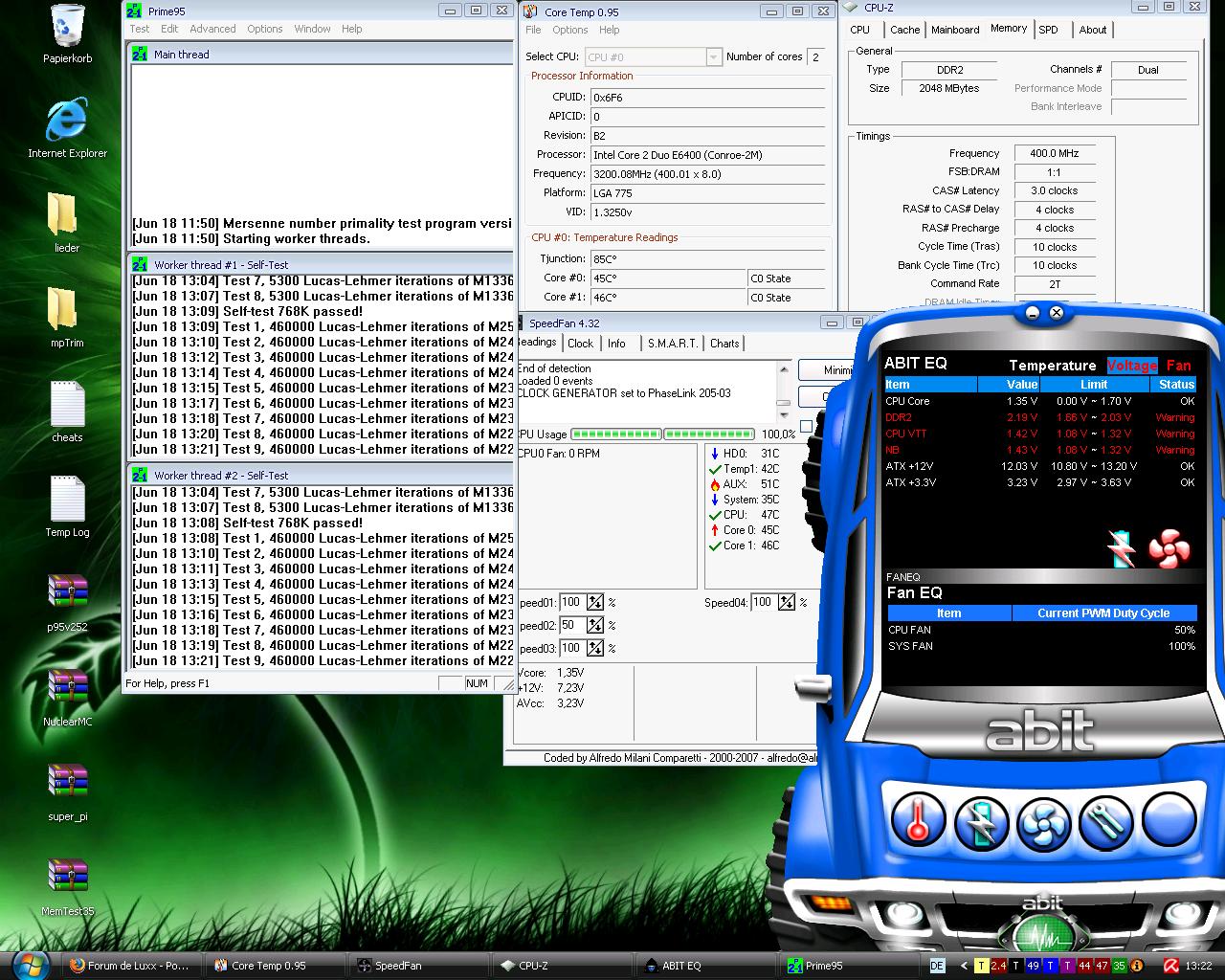This screenshot has width=1225, height=980.
Task: Open the Prime95 Advanced menu
Action: [212, 29]
